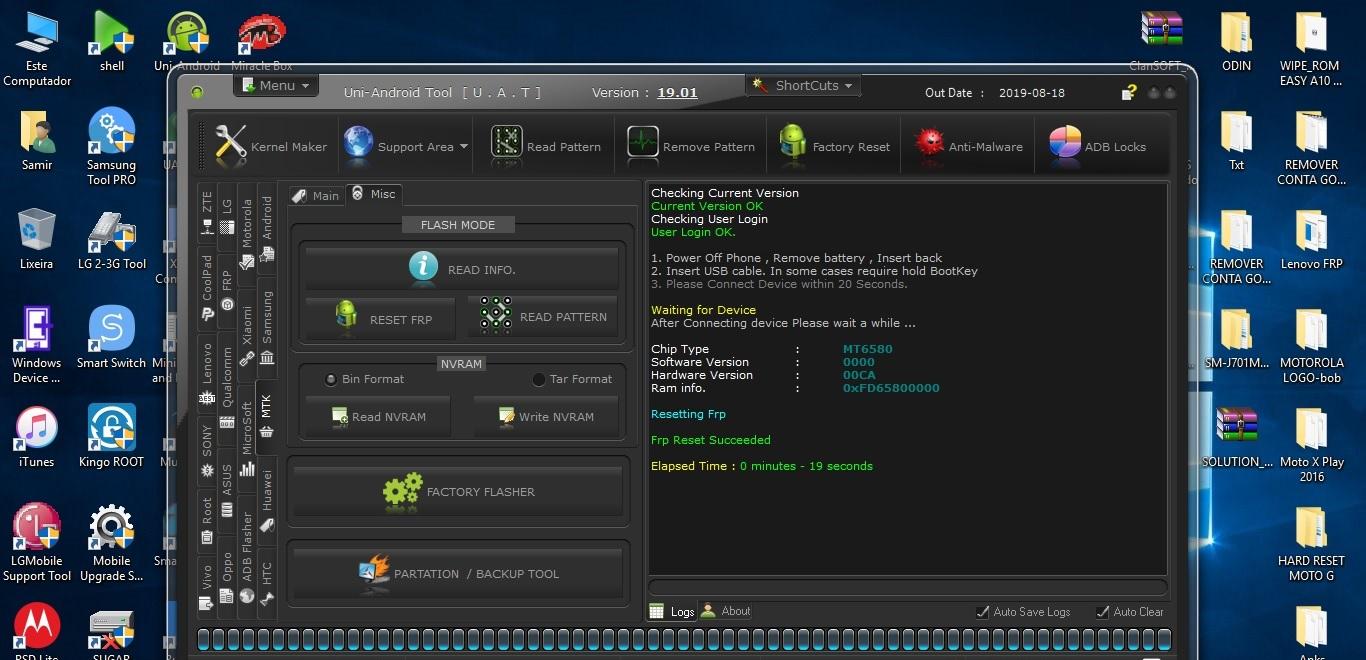Screen dimensions: 1366x660
Task: Click the Read NVRAM button
Action: 378,416
